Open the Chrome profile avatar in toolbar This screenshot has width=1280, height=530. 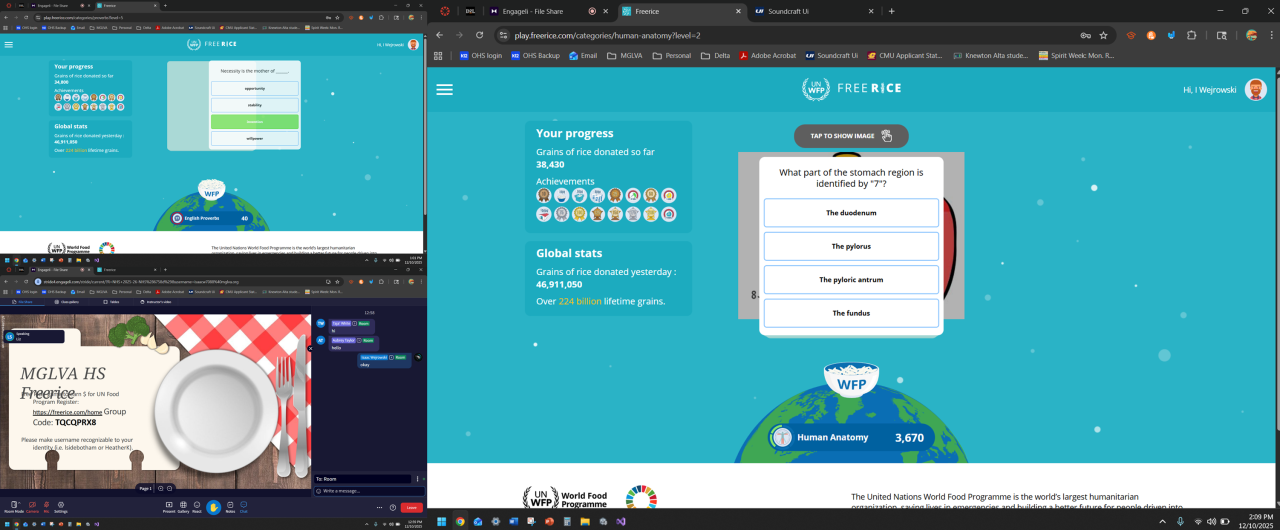[x=1251, y=35]
